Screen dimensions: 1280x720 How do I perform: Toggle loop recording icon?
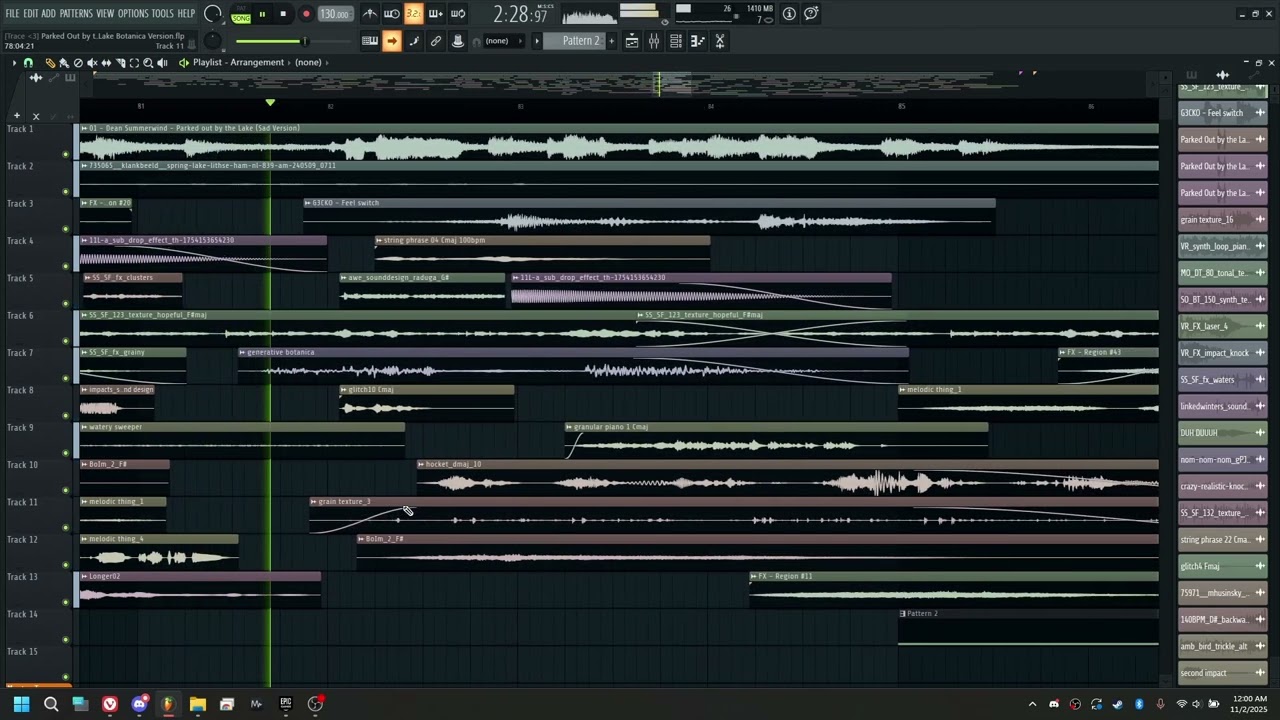coord(458,14)
